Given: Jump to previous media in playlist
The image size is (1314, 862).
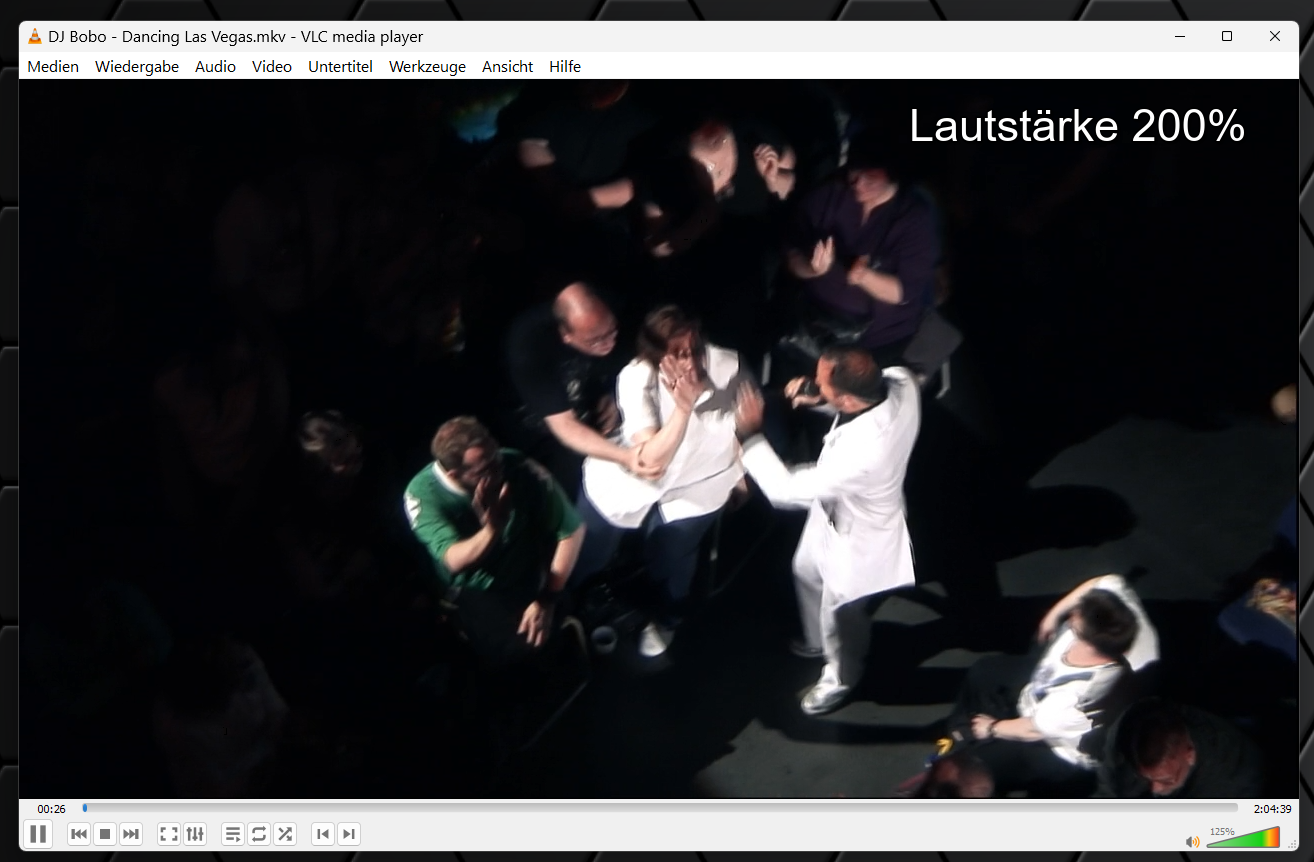Looking at the screenshot, I should 79,834.
